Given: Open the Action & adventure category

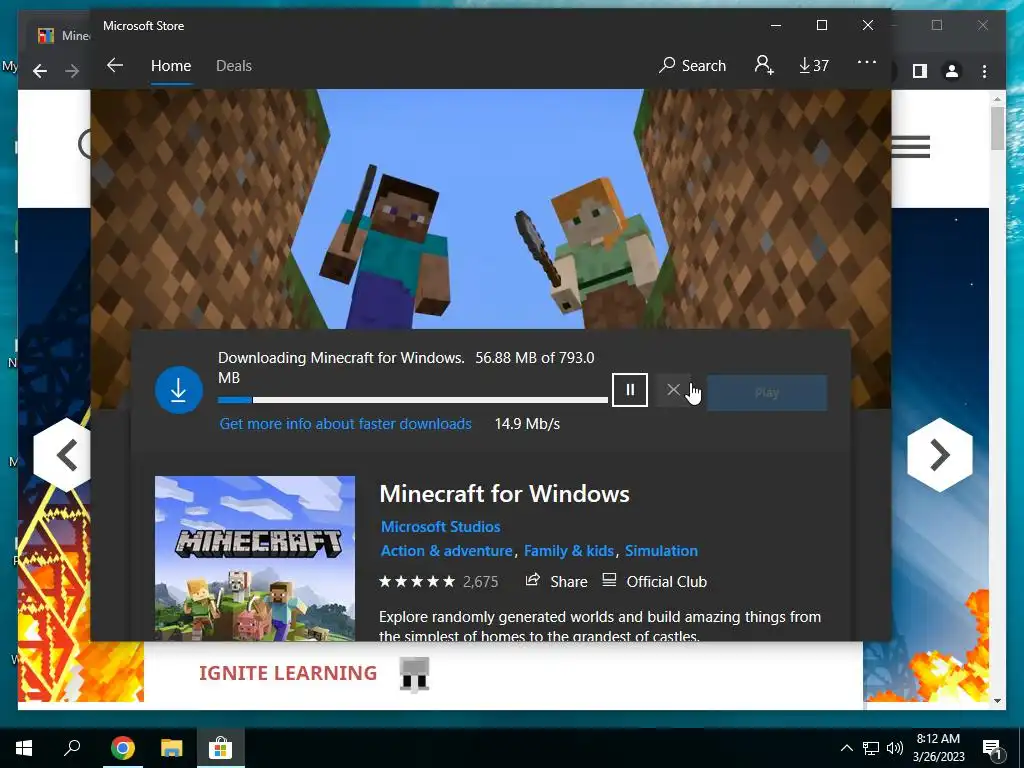Looking at the screenshot, I should click(x=447, y=551).
